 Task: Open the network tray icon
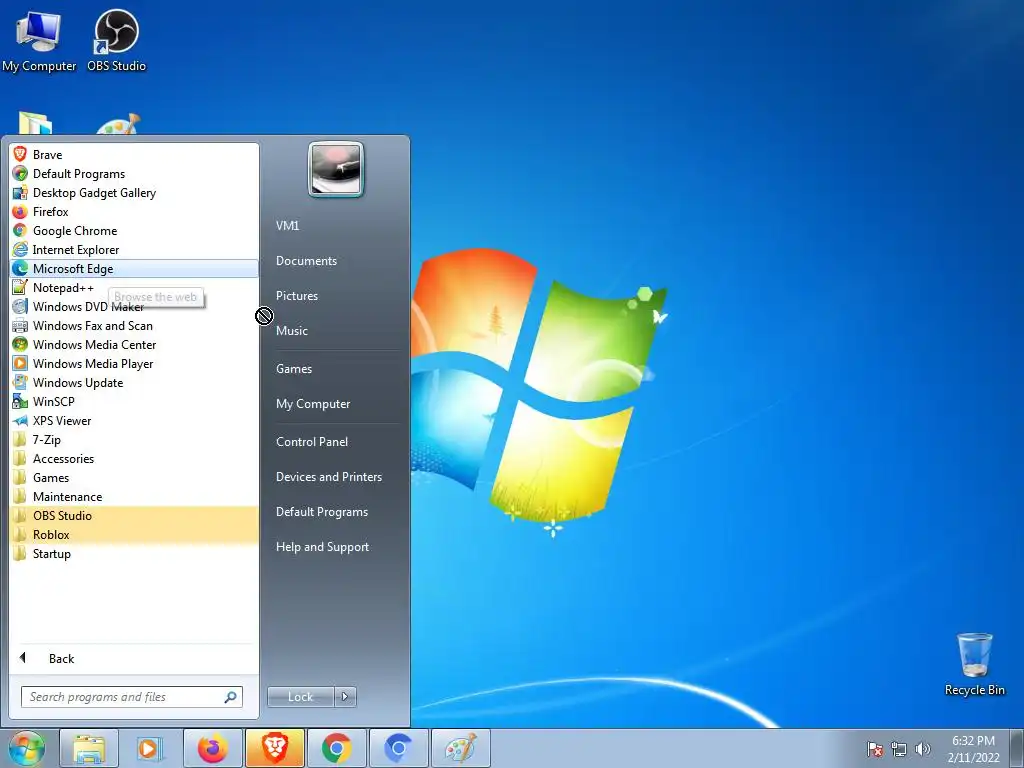[899, 749]
